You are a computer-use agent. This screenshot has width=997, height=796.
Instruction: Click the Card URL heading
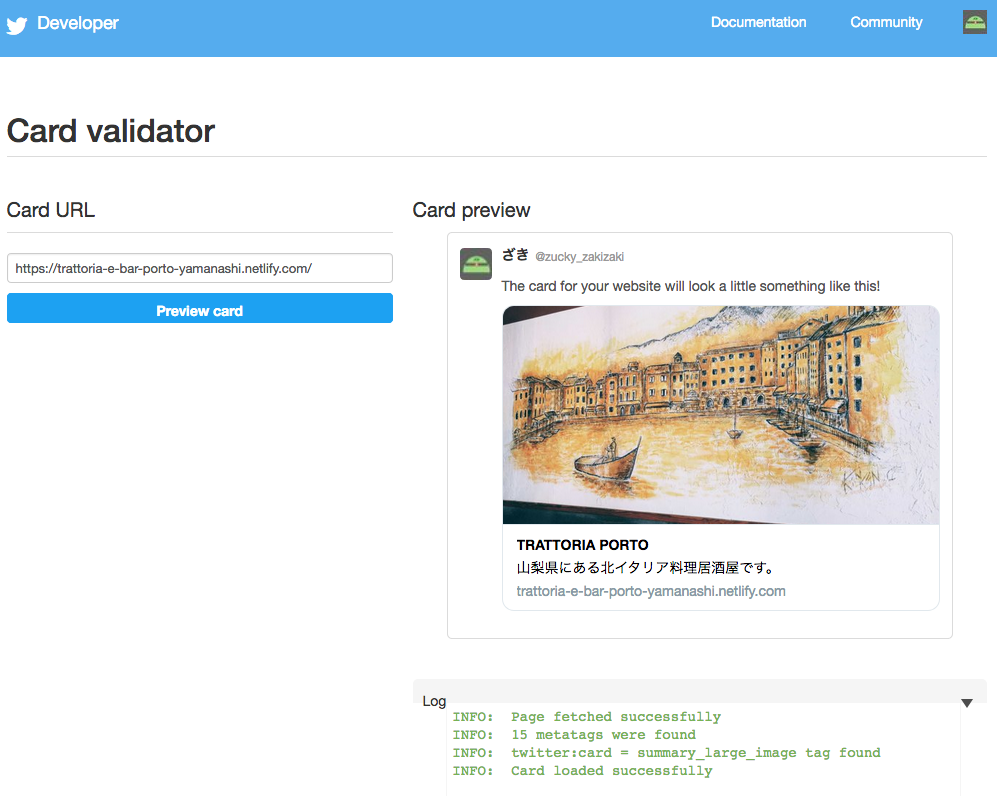tap(51, 210)
